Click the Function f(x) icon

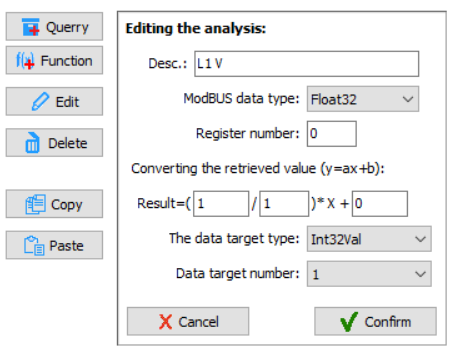pyautogui.click(x=25, y=61)
